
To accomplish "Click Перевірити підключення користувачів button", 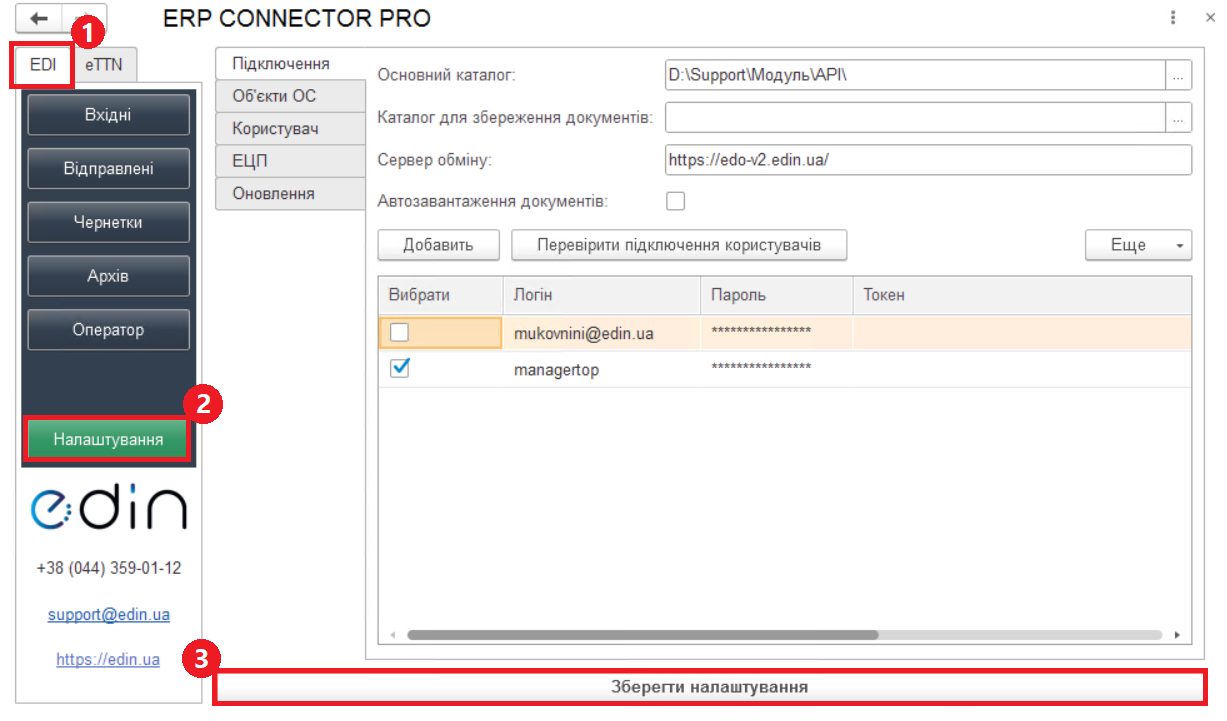I will coord(679,245).
